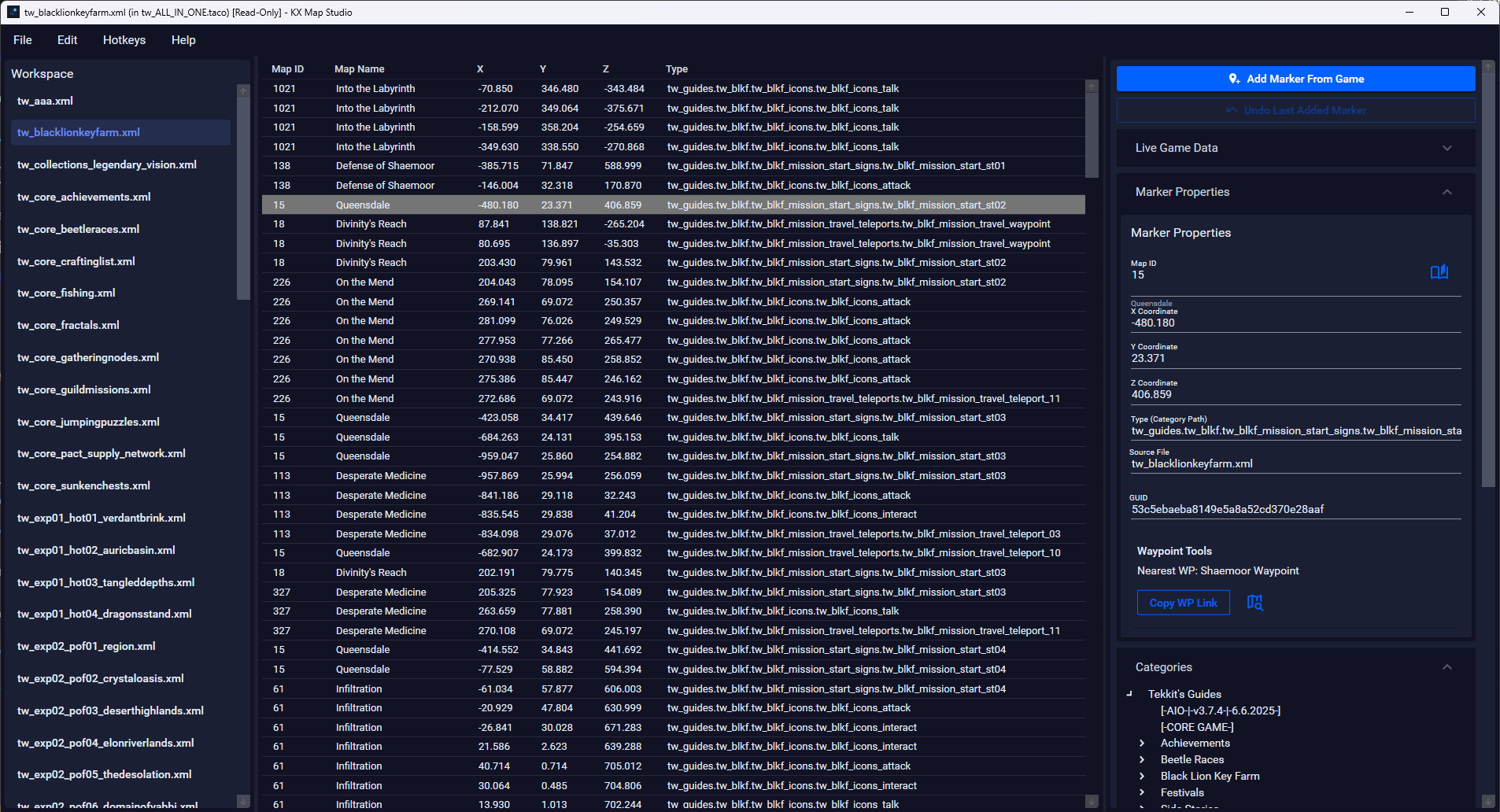Click the down arrow of the right panel scrollbar
Screen dimensions: 1500x812
[x=1488, y=801]
